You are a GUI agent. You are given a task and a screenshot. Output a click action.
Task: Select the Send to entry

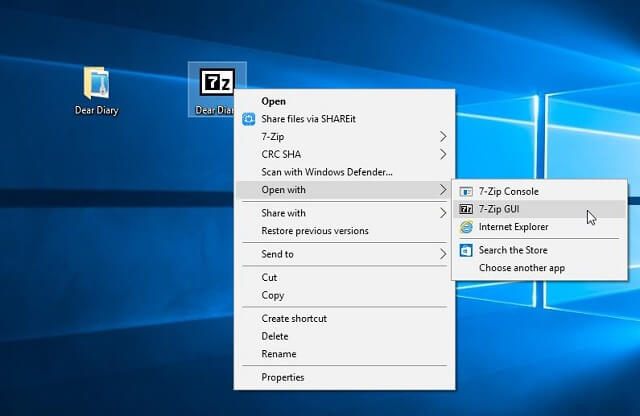(344, 254)
